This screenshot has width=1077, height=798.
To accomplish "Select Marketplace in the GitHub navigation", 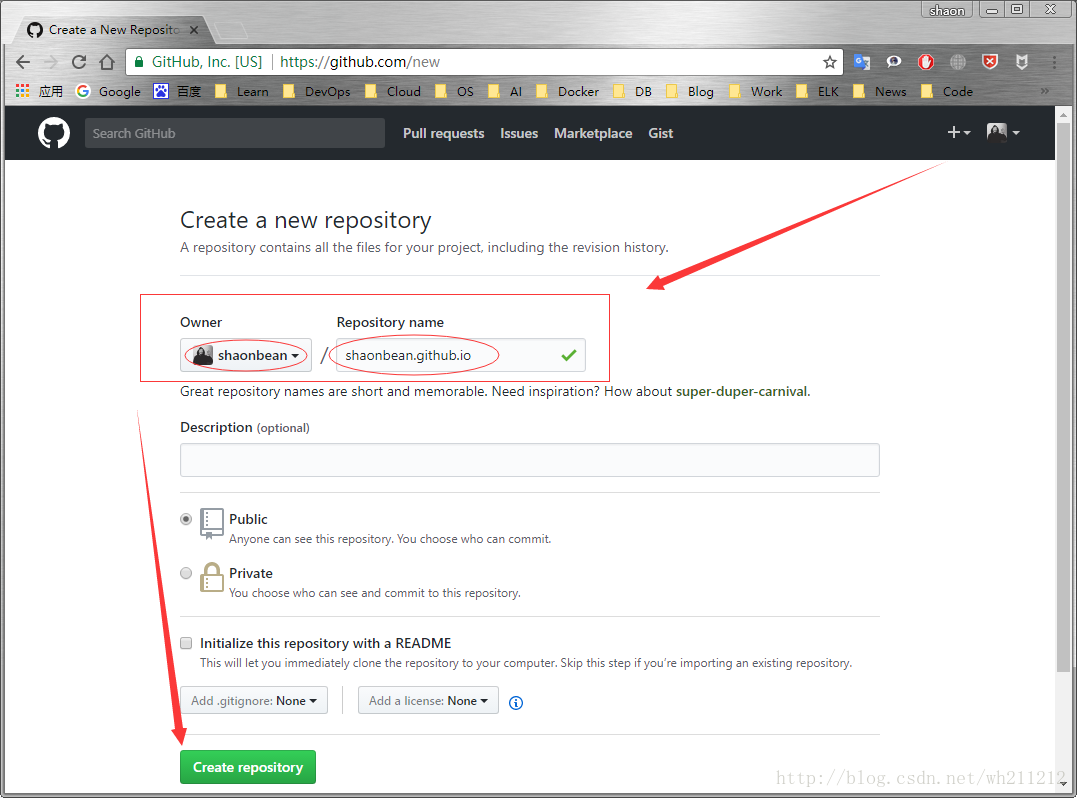I will point(593,133).
